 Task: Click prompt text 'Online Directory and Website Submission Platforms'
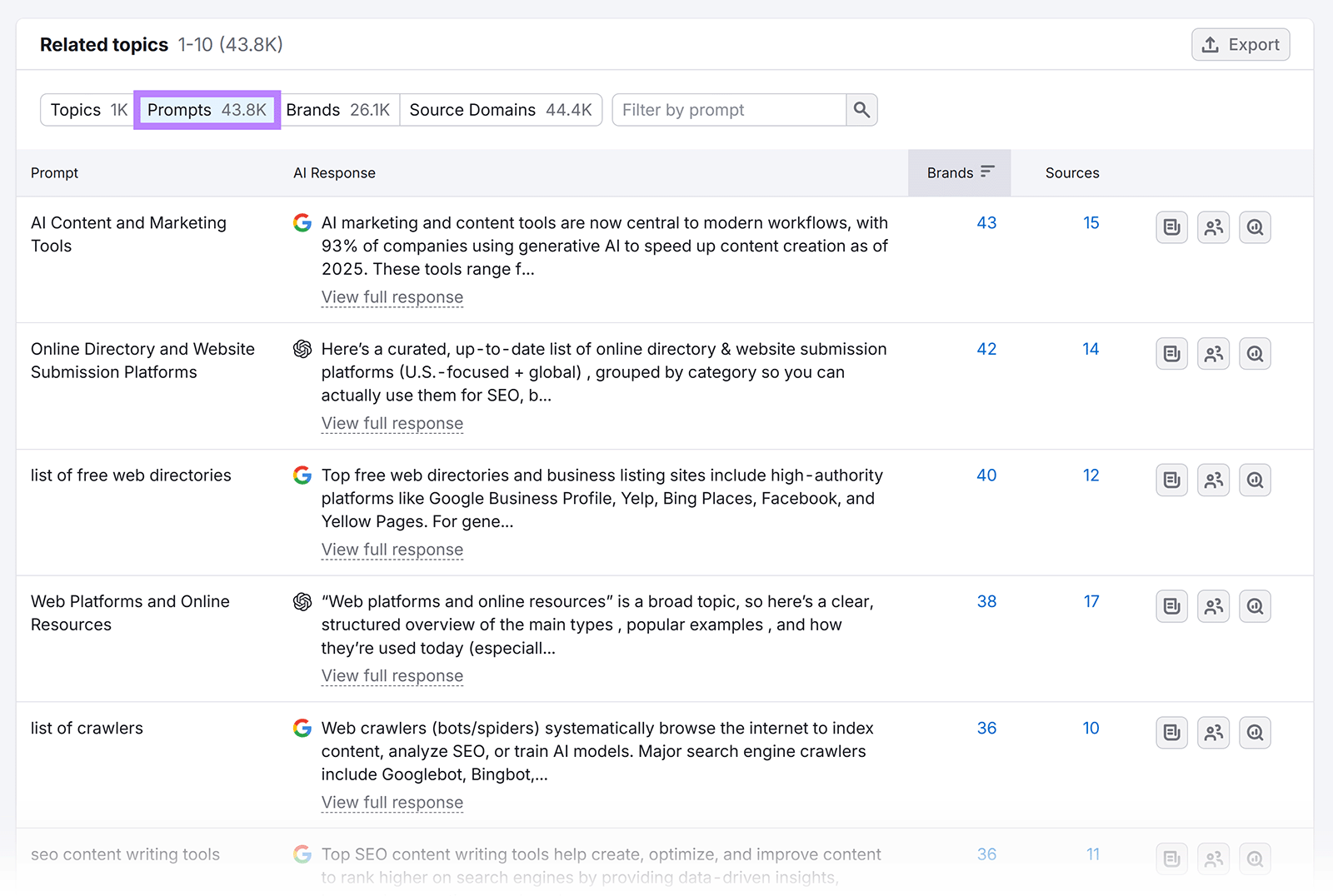(142, 361)
